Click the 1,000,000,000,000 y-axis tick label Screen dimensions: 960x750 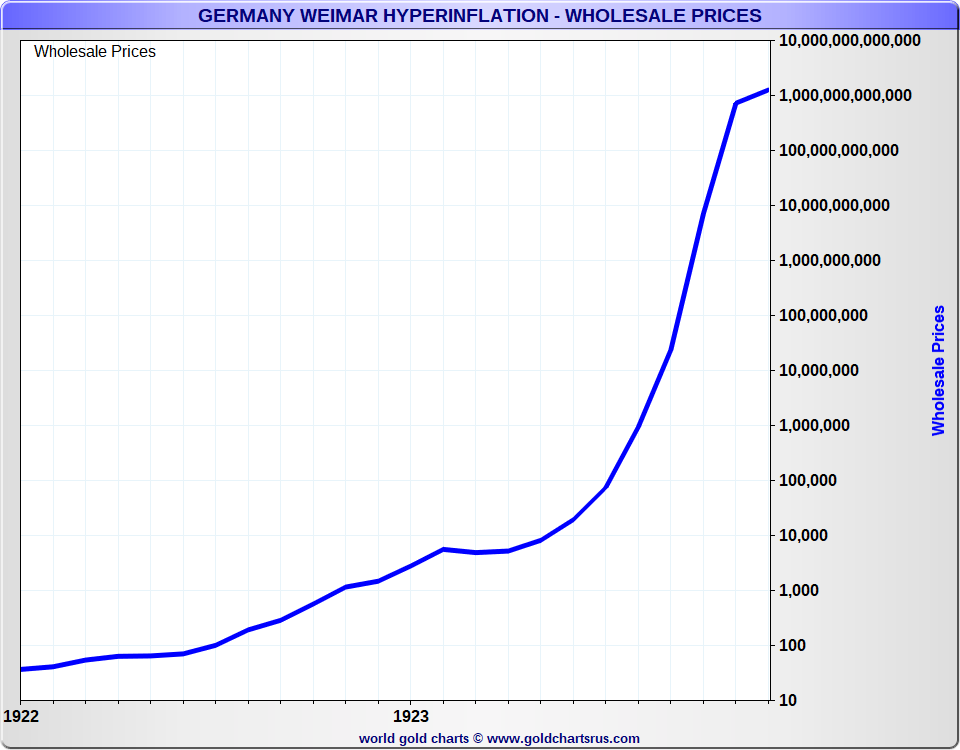point(845,96)
